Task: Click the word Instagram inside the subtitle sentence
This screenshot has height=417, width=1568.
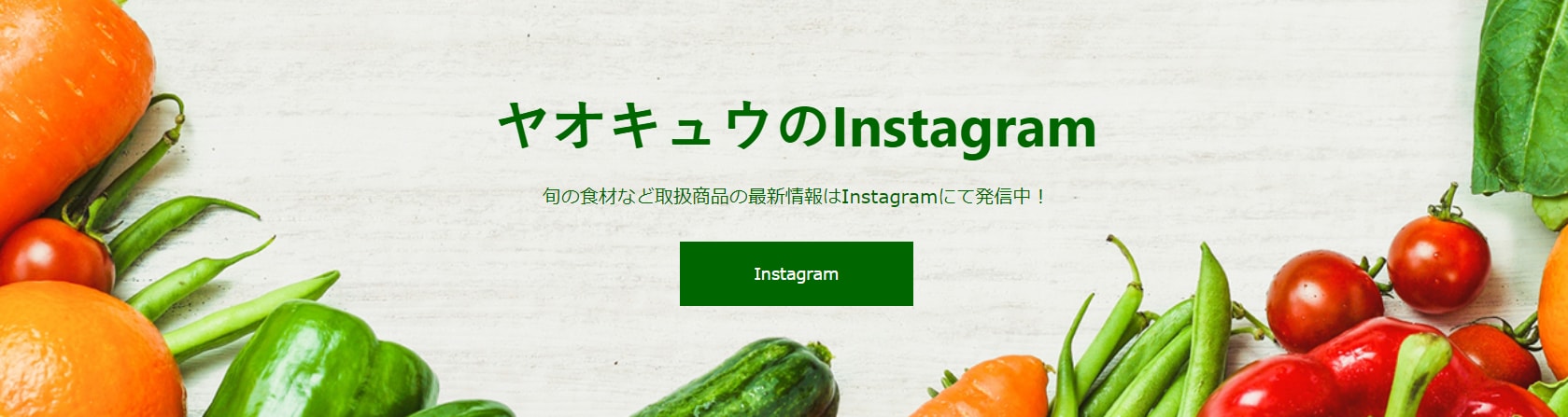Action: tap(889, 197)
